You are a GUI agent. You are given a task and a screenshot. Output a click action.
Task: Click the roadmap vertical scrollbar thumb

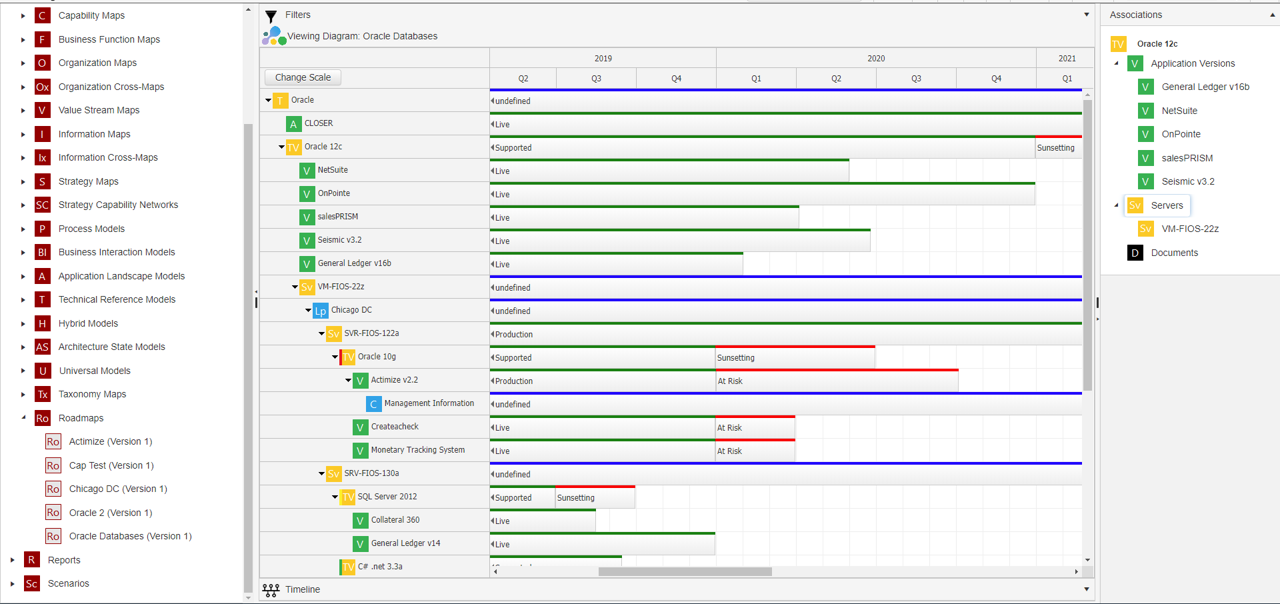[1088, 245]
